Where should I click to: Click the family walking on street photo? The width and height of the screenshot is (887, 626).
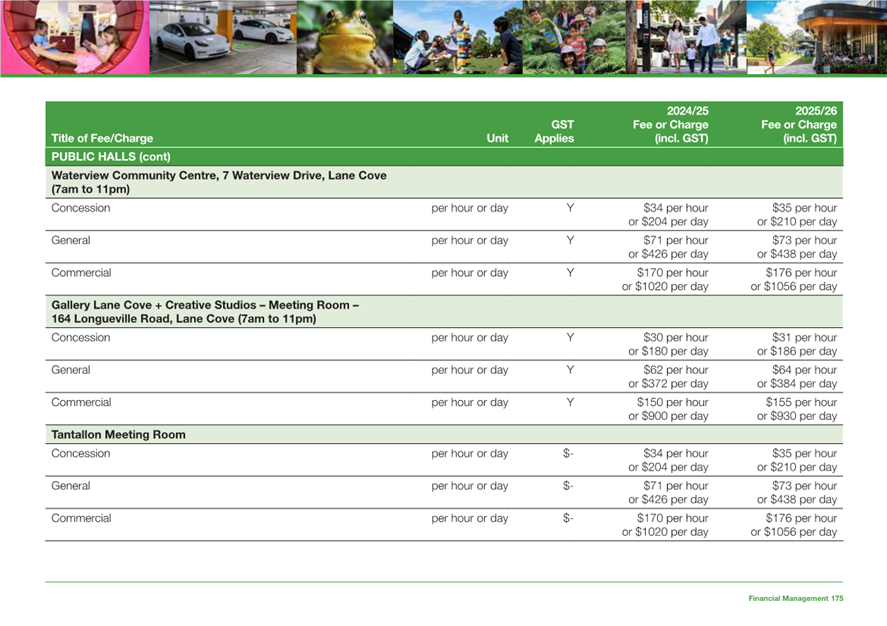coord(686,37)
